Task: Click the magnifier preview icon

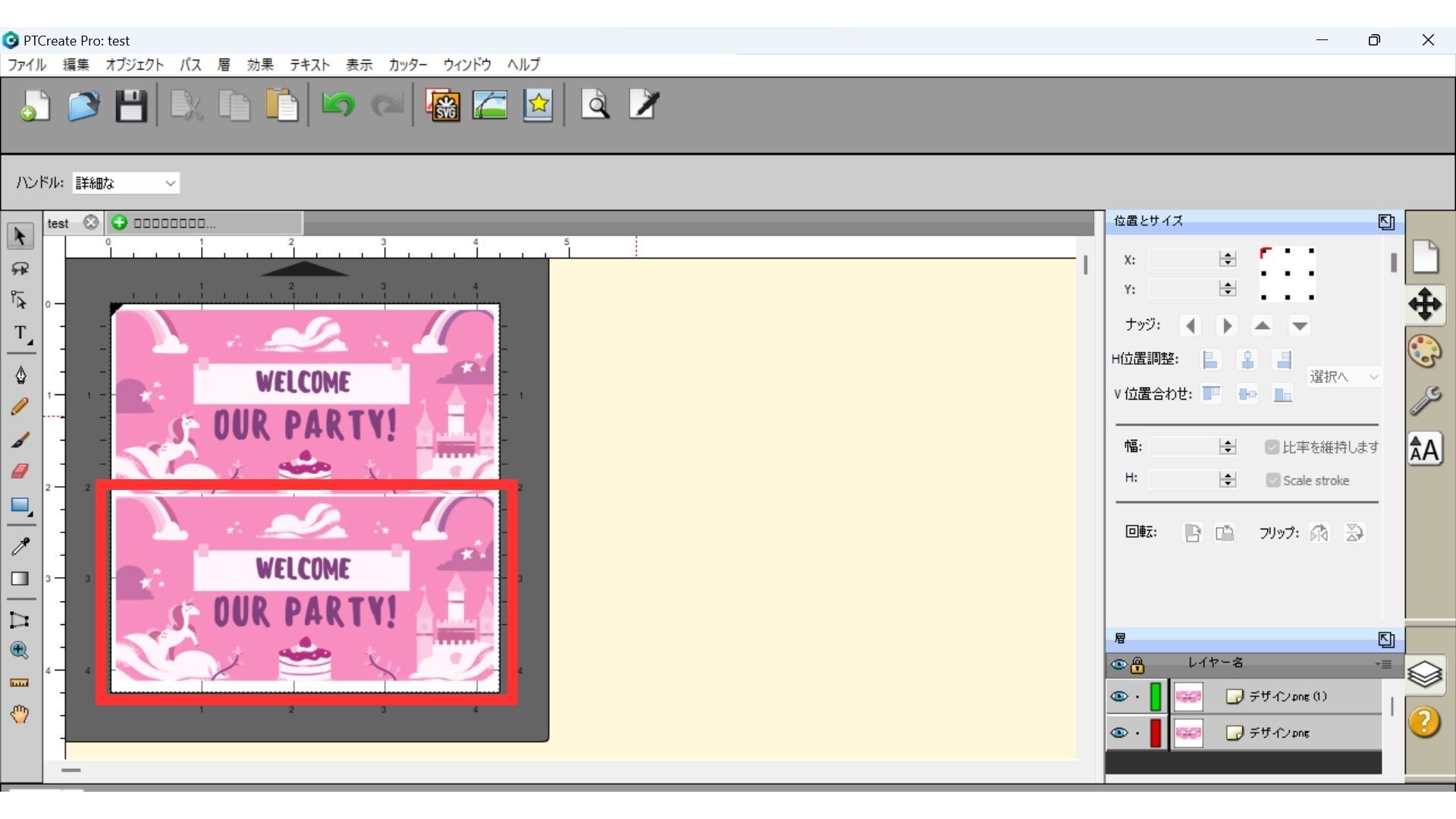Action: [x=595, y=105]
